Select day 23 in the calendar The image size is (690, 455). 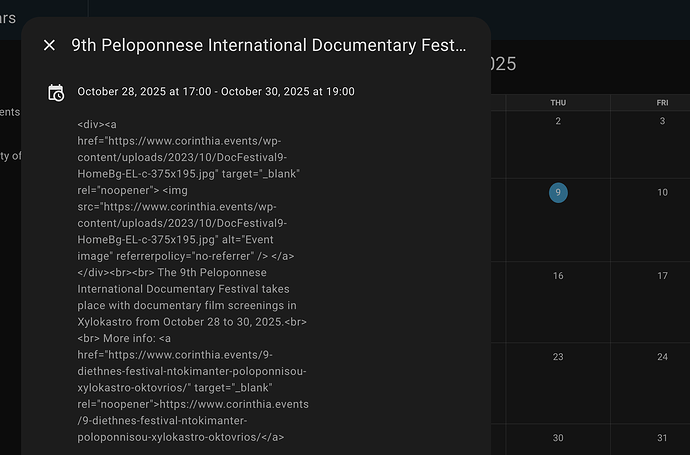558,357
